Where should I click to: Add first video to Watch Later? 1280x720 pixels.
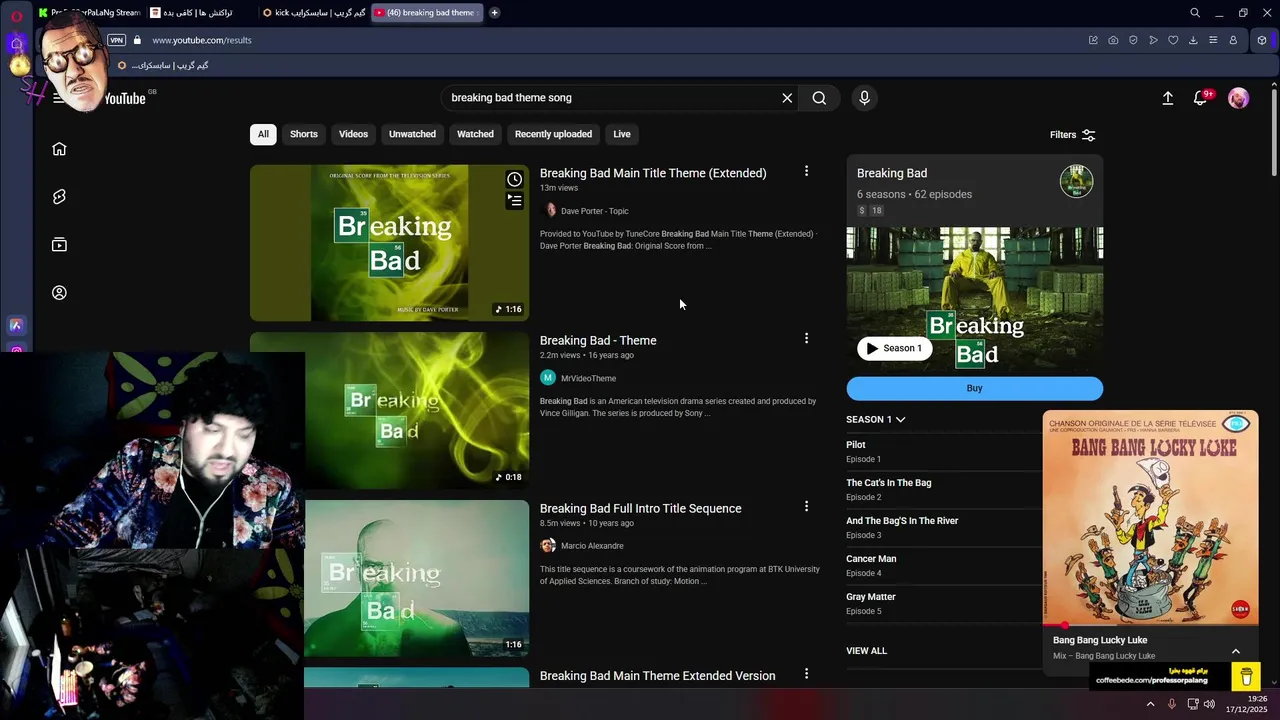514,179
